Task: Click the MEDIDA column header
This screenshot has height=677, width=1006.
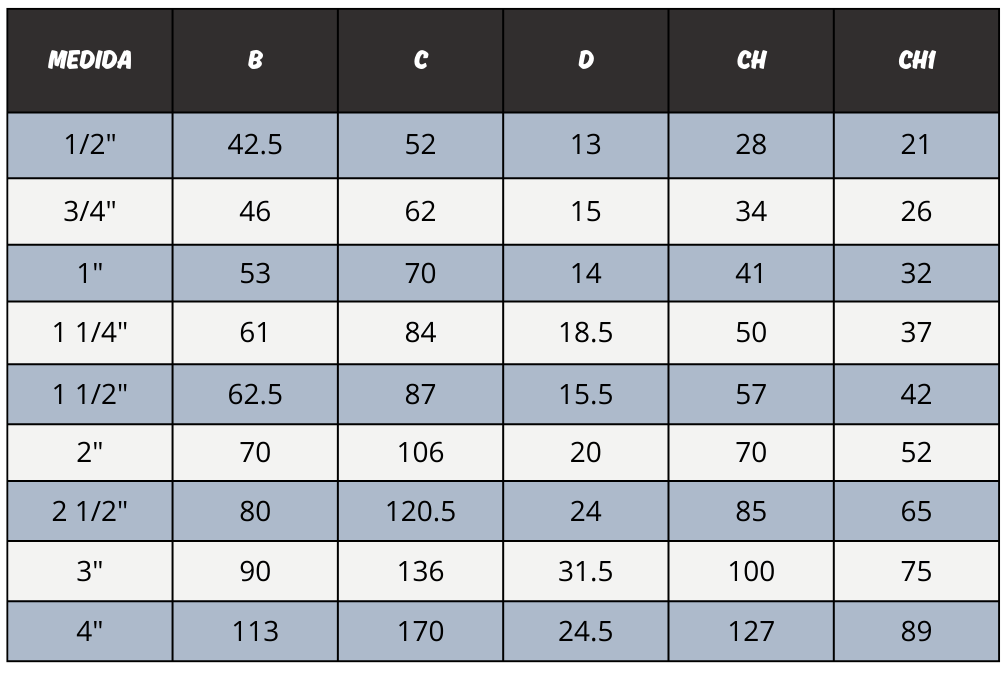Action: [x=90, y=60]
